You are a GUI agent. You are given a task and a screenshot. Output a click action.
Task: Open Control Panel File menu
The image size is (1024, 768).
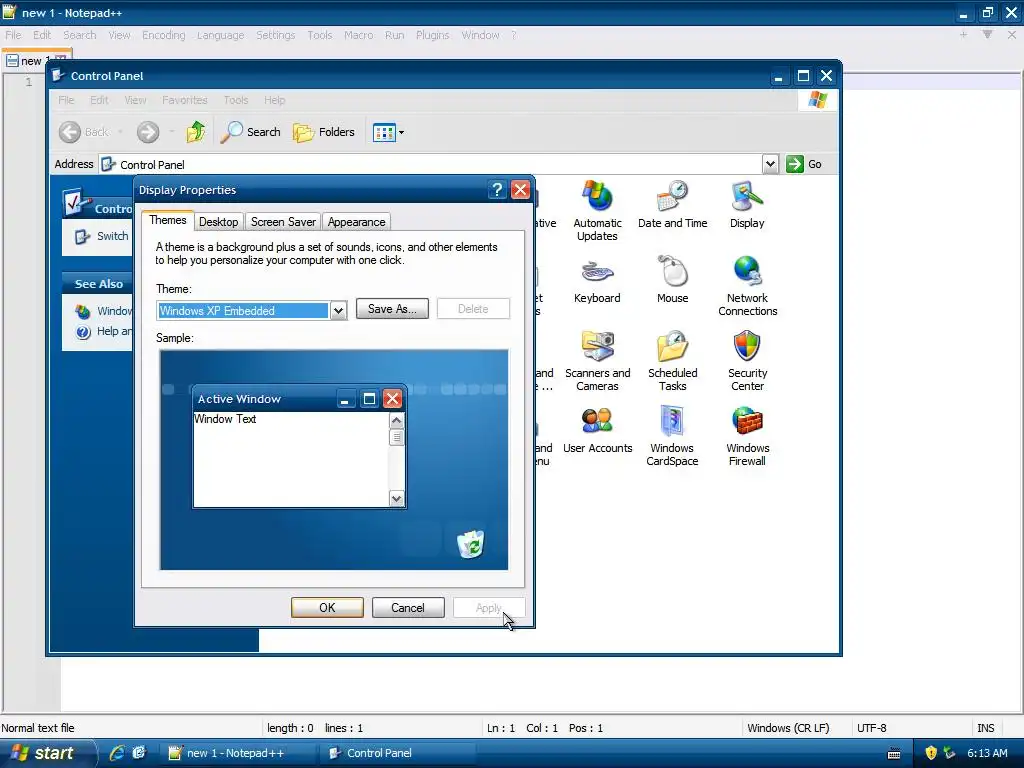tap(66, 100)
